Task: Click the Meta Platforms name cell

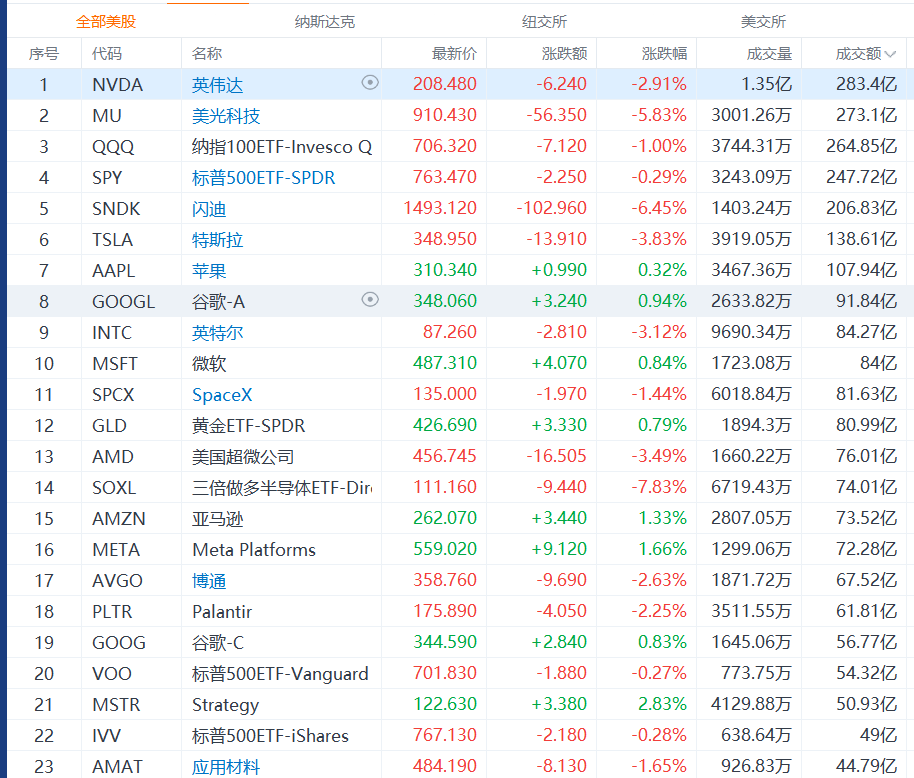Action: pyautogui.click(x=254, y=550)
